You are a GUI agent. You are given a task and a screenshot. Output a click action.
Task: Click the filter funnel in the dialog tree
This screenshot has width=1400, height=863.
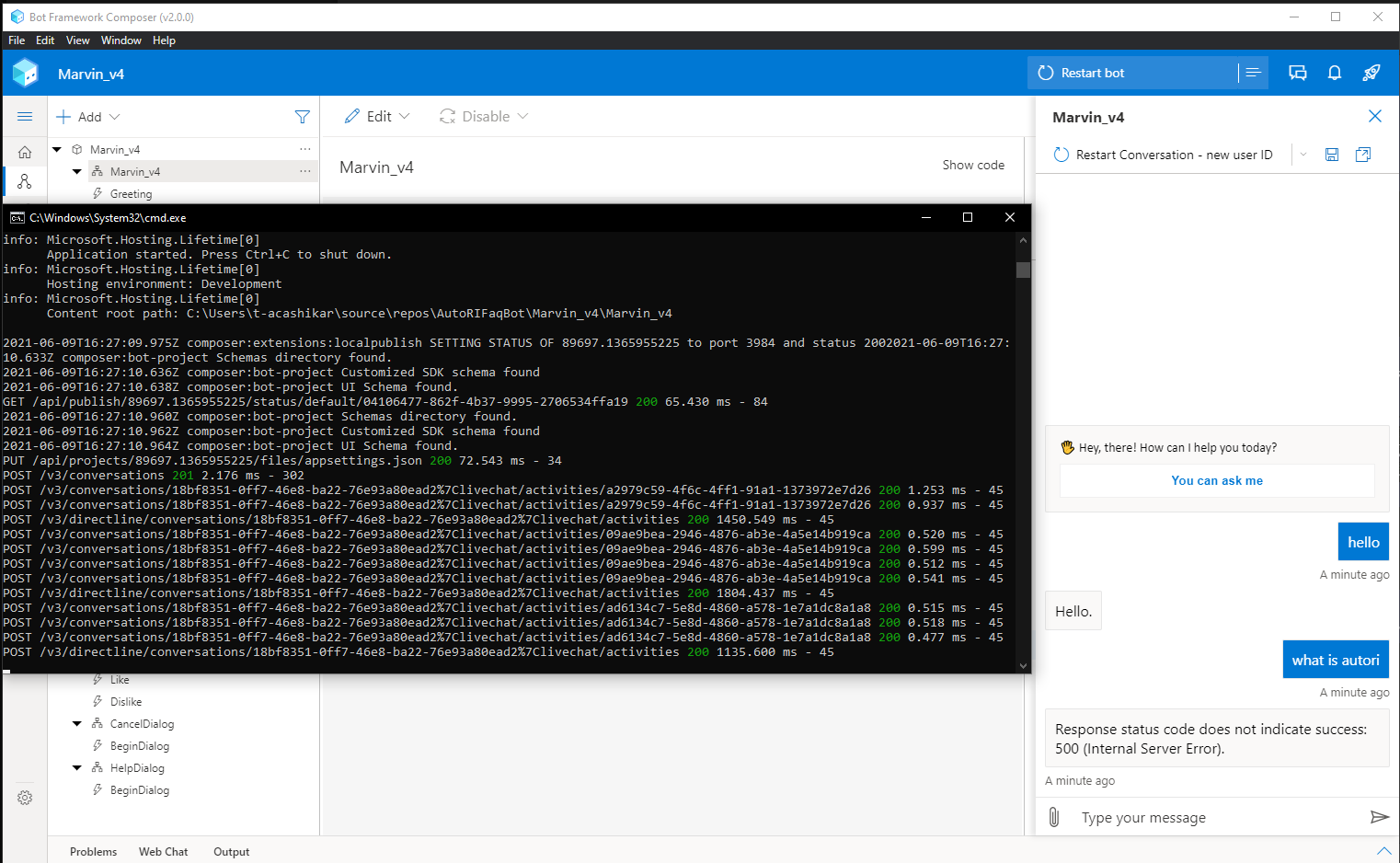coord(303,116)
